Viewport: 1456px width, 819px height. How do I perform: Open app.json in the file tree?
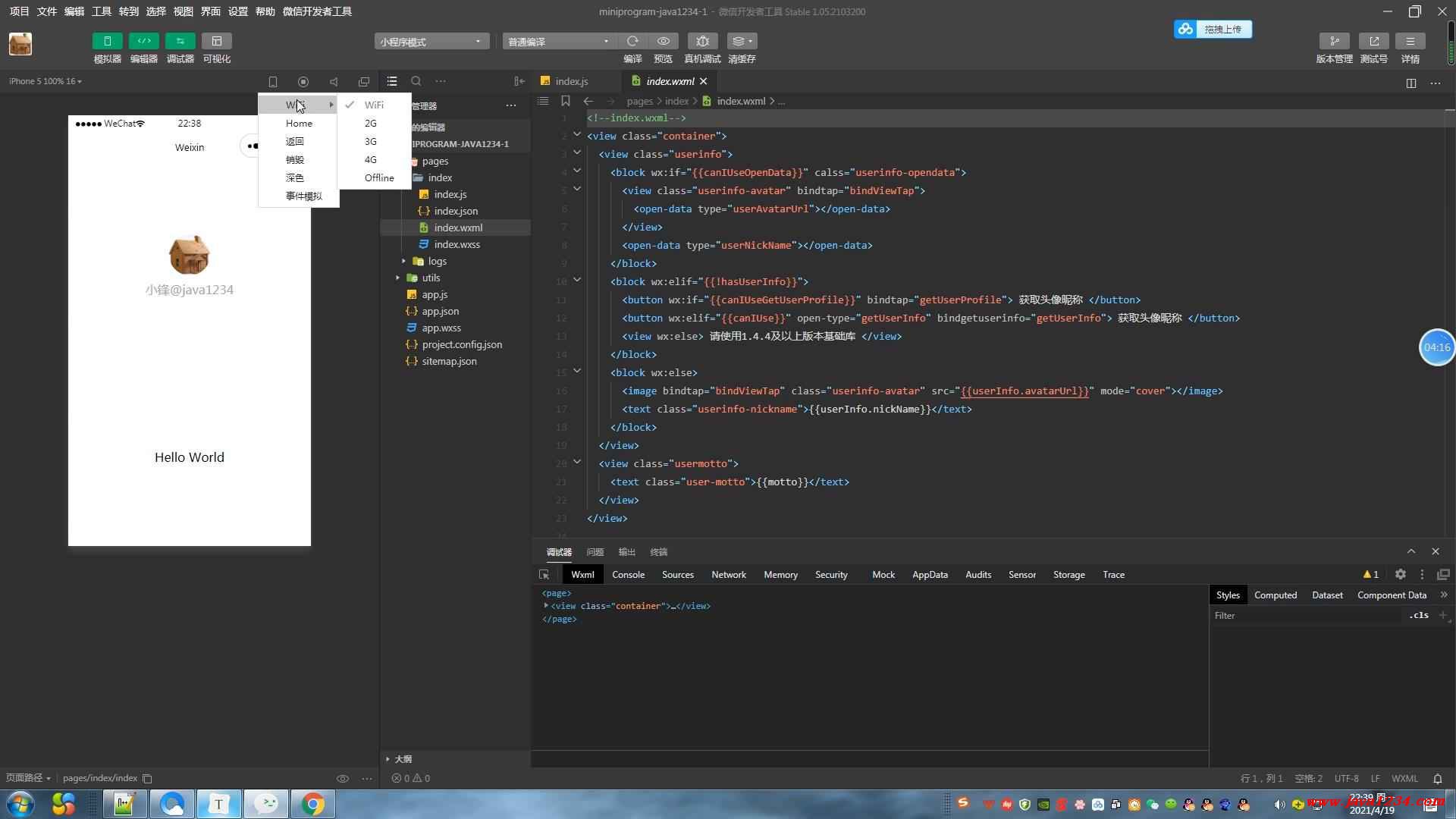[440, 311]
